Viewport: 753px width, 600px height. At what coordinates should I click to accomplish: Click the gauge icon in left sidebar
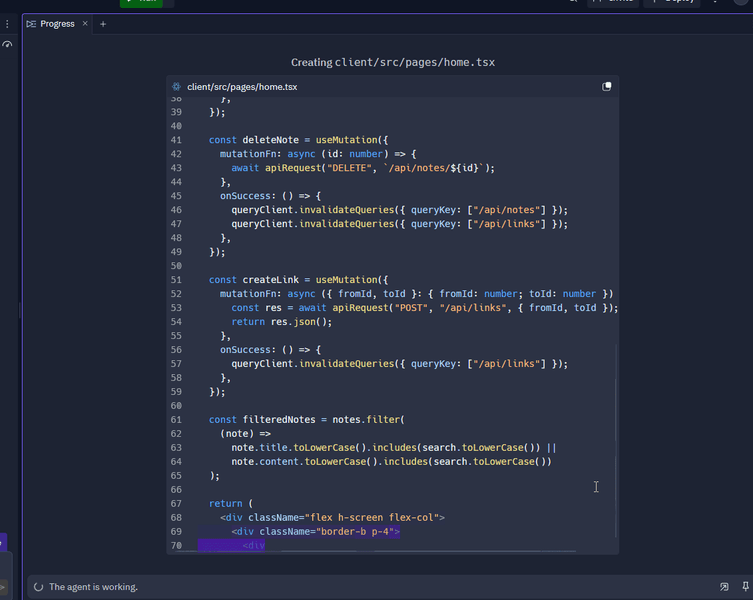[x=7, y=45]
